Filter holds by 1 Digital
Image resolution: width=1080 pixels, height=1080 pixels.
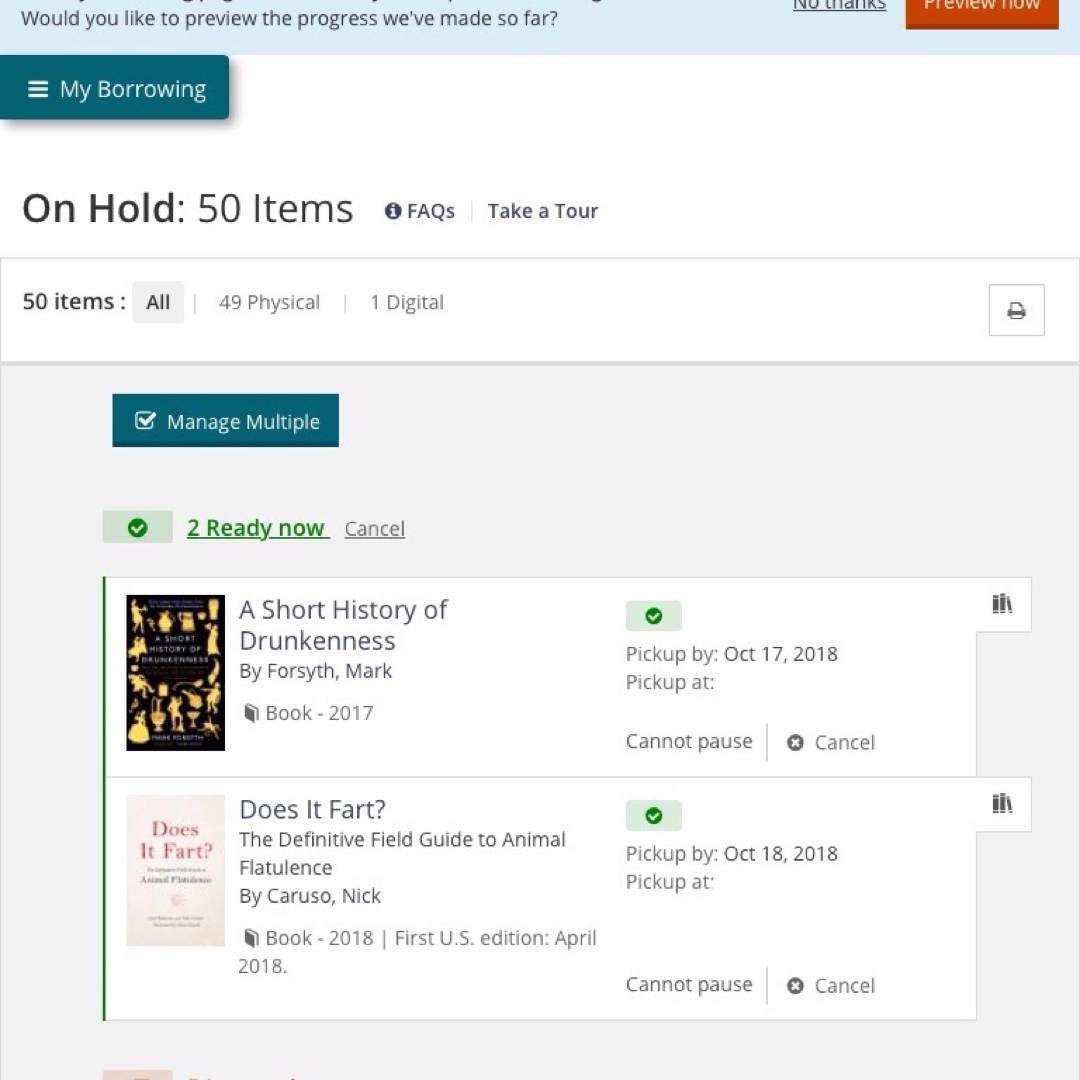point(406,303)
